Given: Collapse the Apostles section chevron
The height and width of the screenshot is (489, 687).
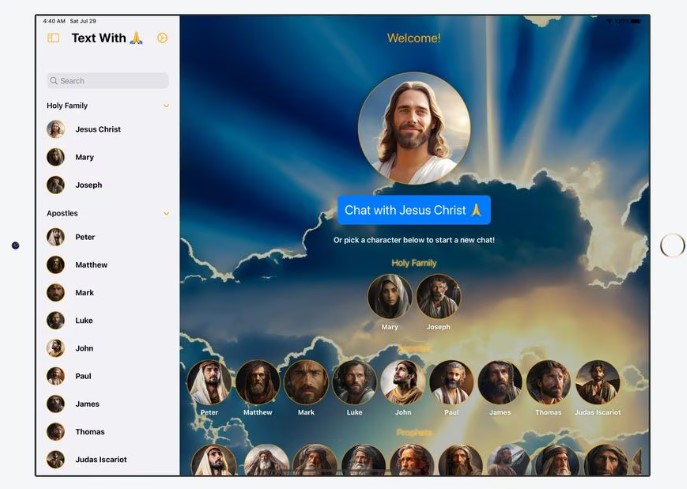Looking at the screenshot, I should [166, 213].
